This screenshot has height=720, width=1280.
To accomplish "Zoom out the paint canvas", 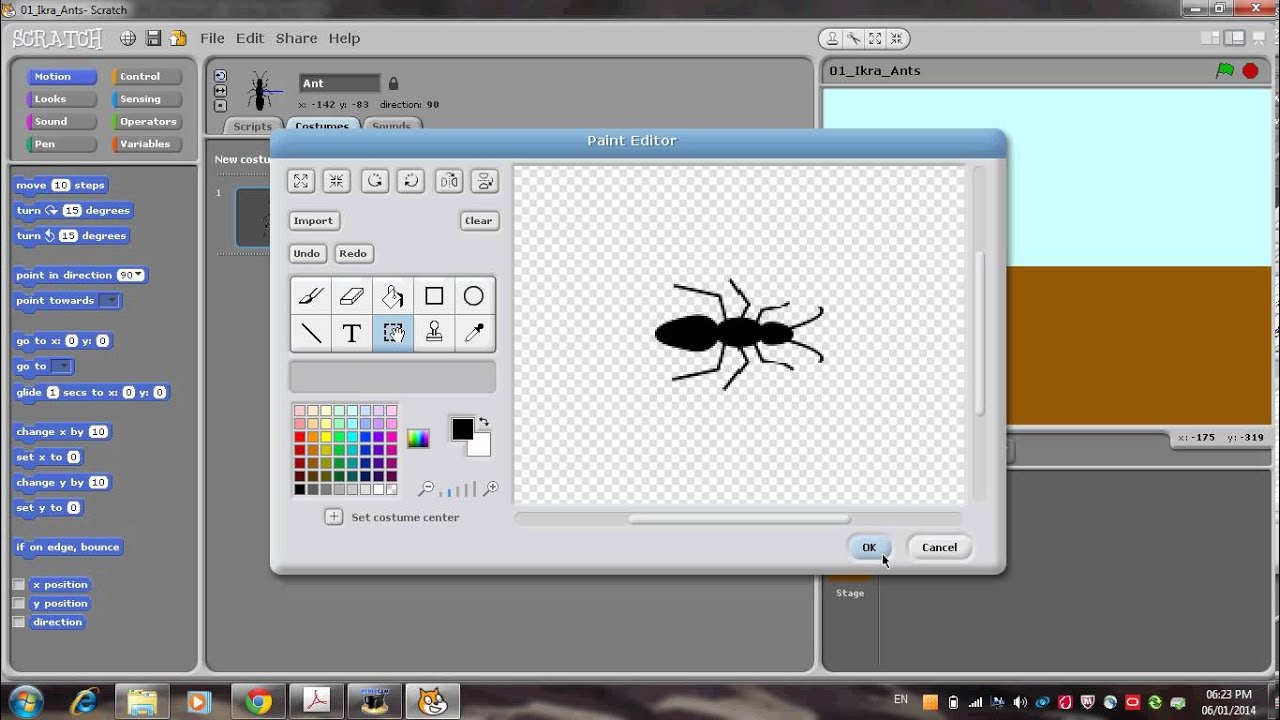I will tap(427, 489).
